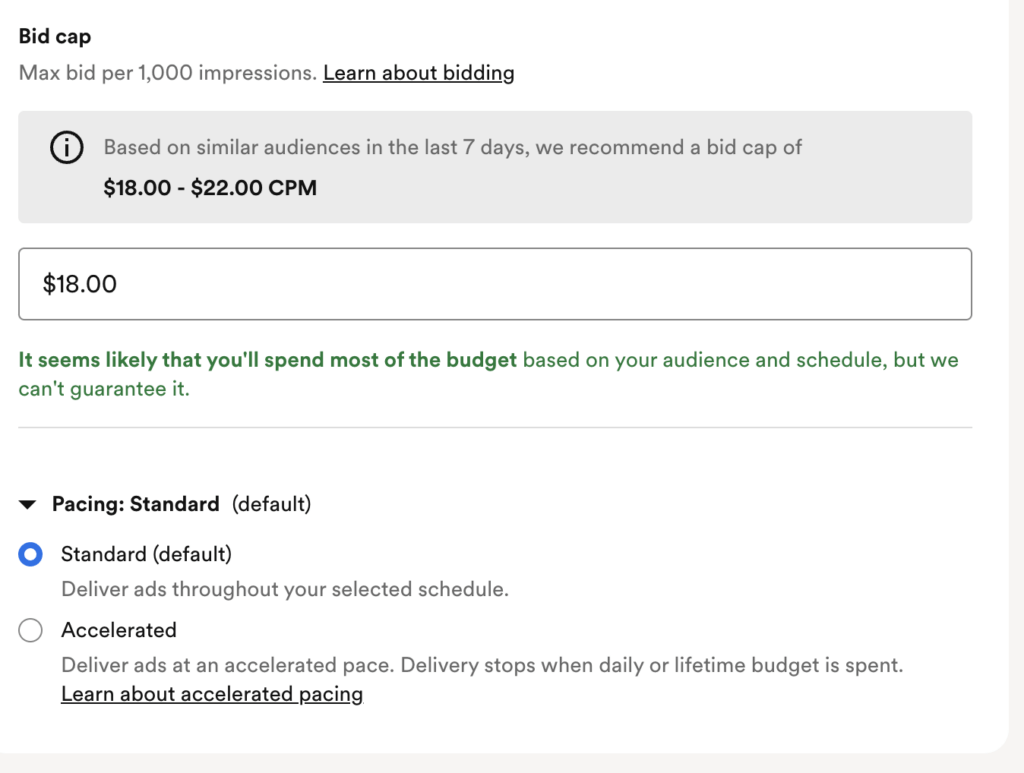
Task: Click the Pacing: Standard header label
Action: 136,504
